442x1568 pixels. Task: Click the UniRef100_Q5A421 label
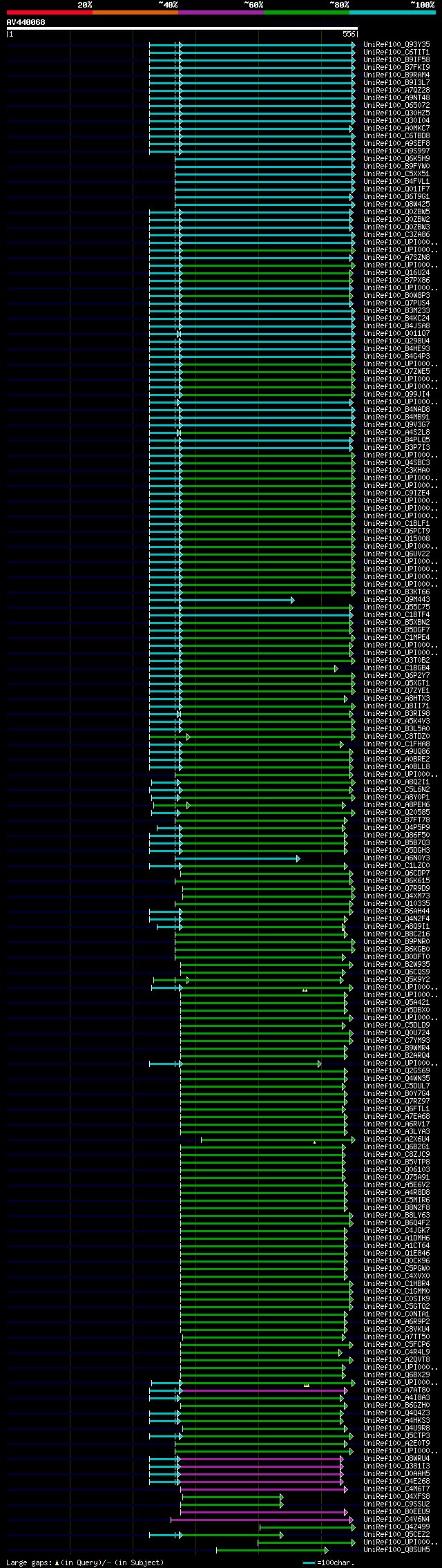tap(396, 1002)
